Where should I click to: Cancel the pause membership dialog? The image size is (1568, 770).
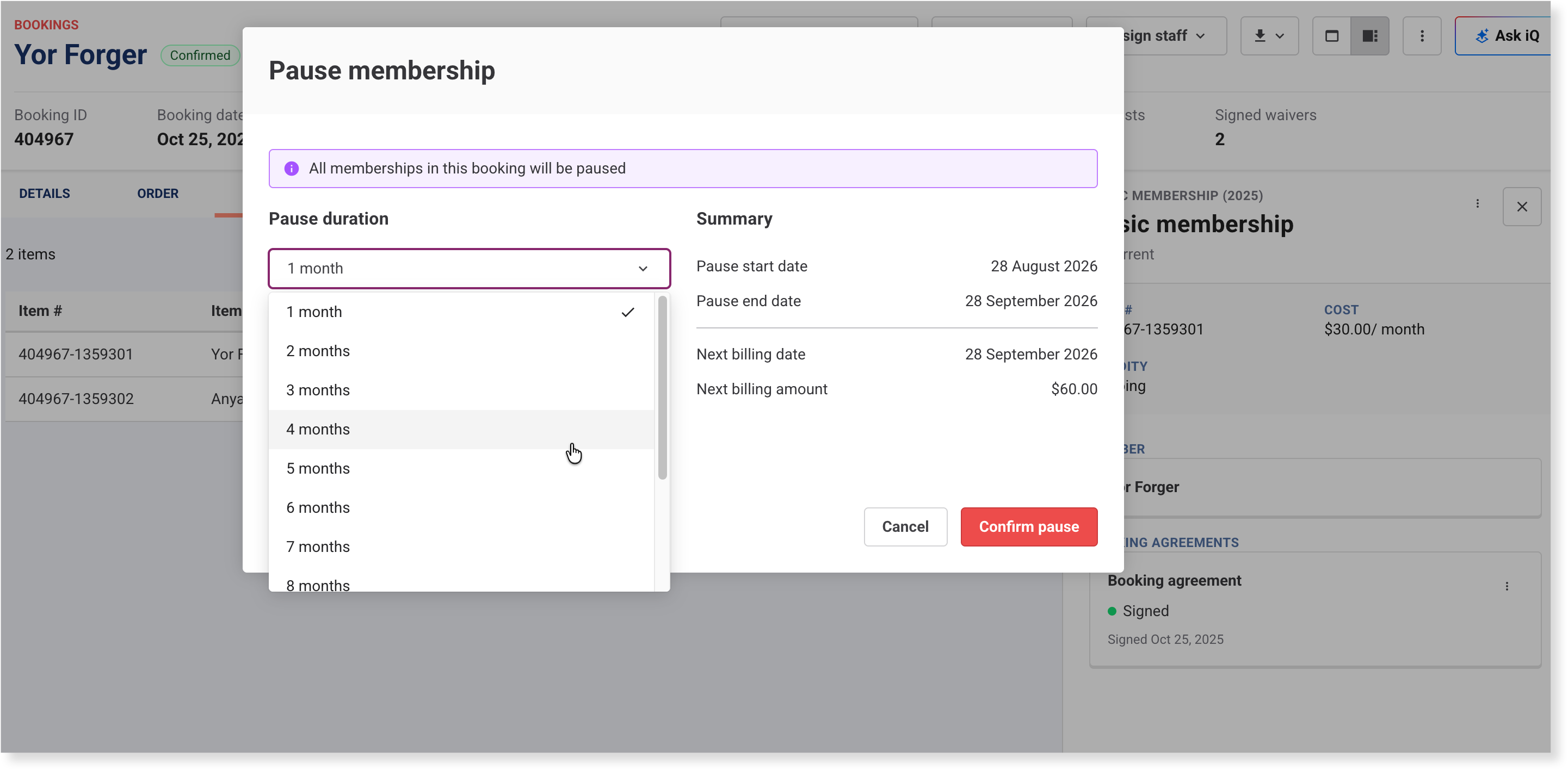pos(905,527)
